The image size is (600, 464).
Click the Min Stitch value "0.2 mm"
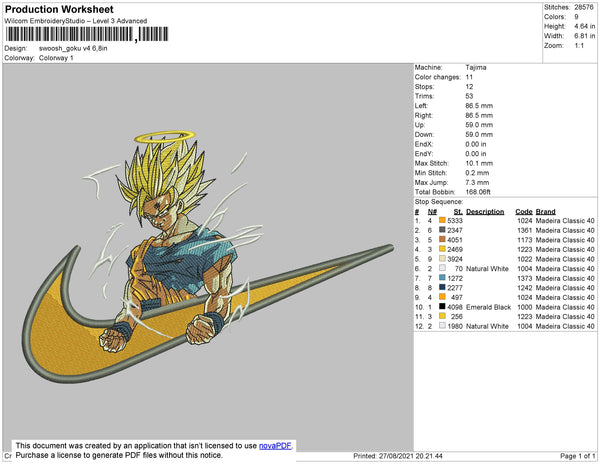[x=478, y=173]
